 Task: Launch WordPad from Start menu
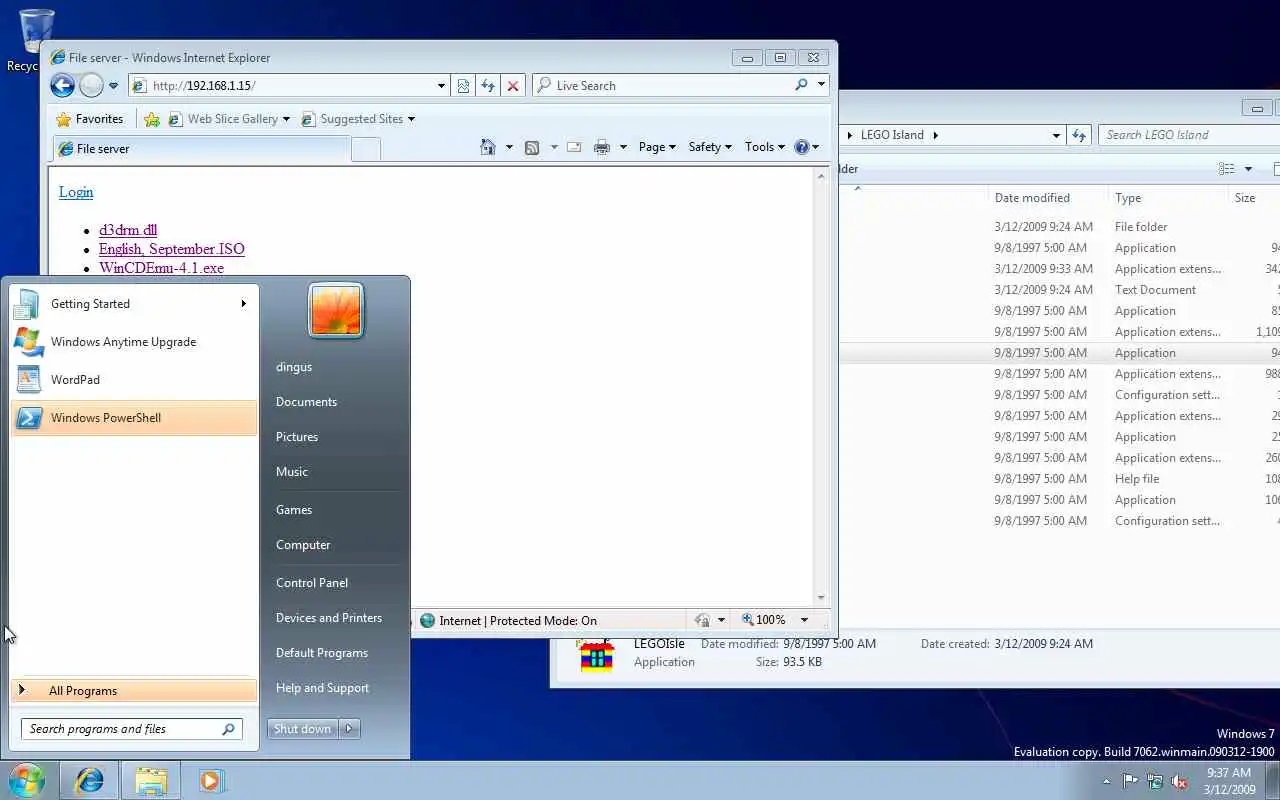(x=134, y=380)
